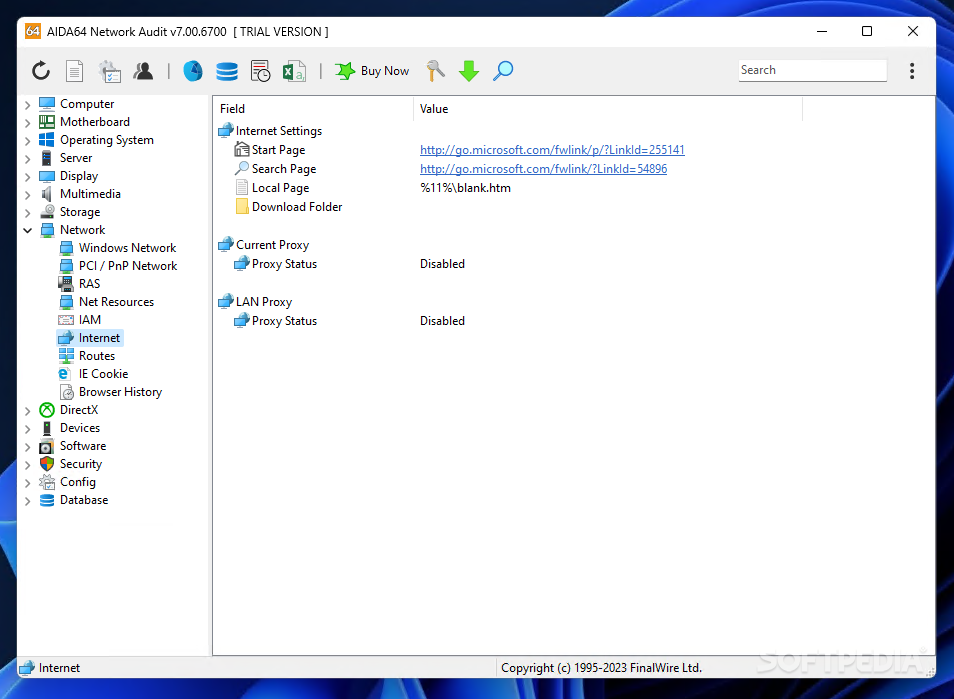This screenshot has height=699, width=954.
Task: Click the user silhouette toolbar icon
Action: pyautogui.click(x=144, y=71)
